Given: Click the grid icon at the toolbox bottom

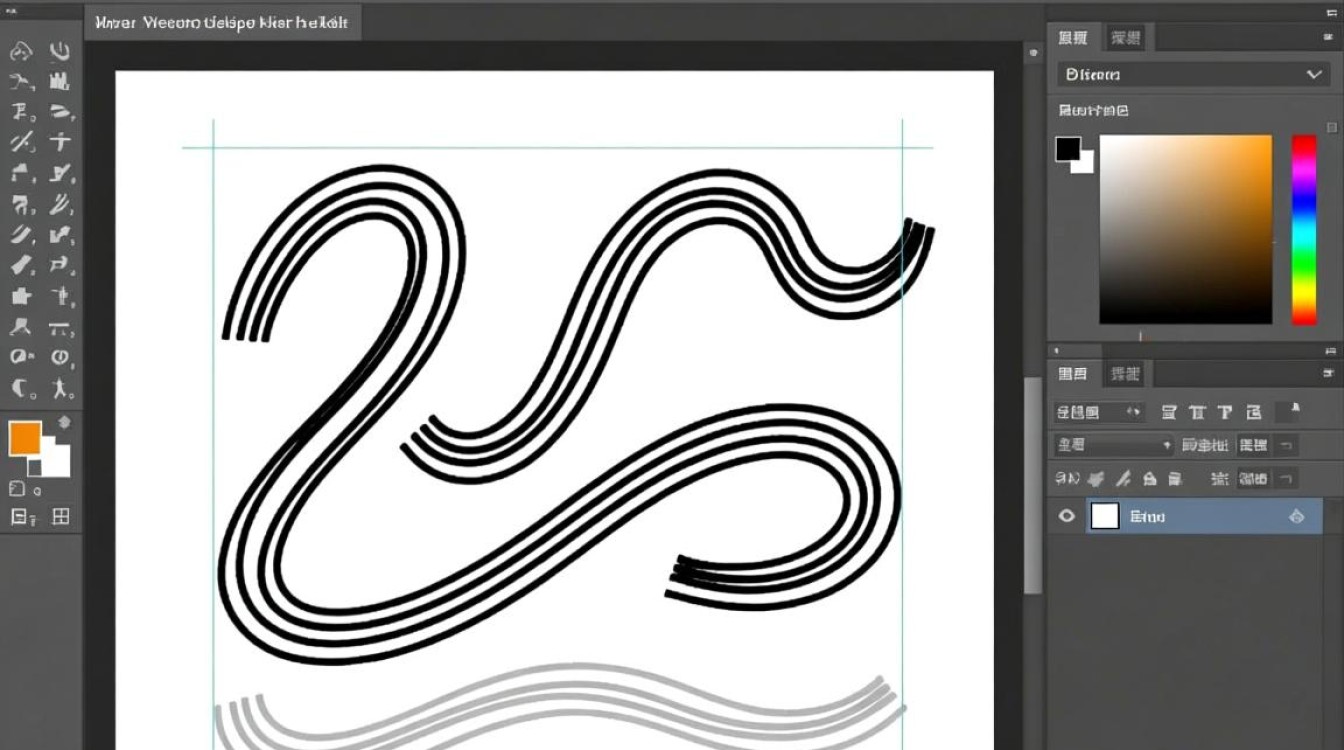Looking at the screenshot, I should click(x=61, y=516).
